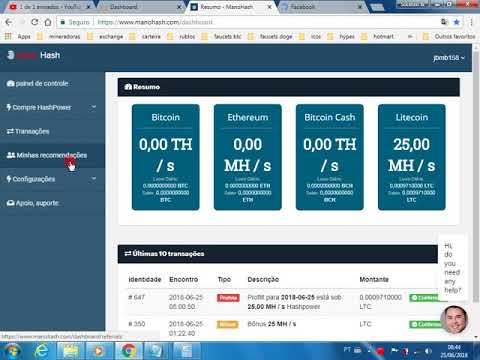Open the browser home icon
480x360 pixels.
48,22
